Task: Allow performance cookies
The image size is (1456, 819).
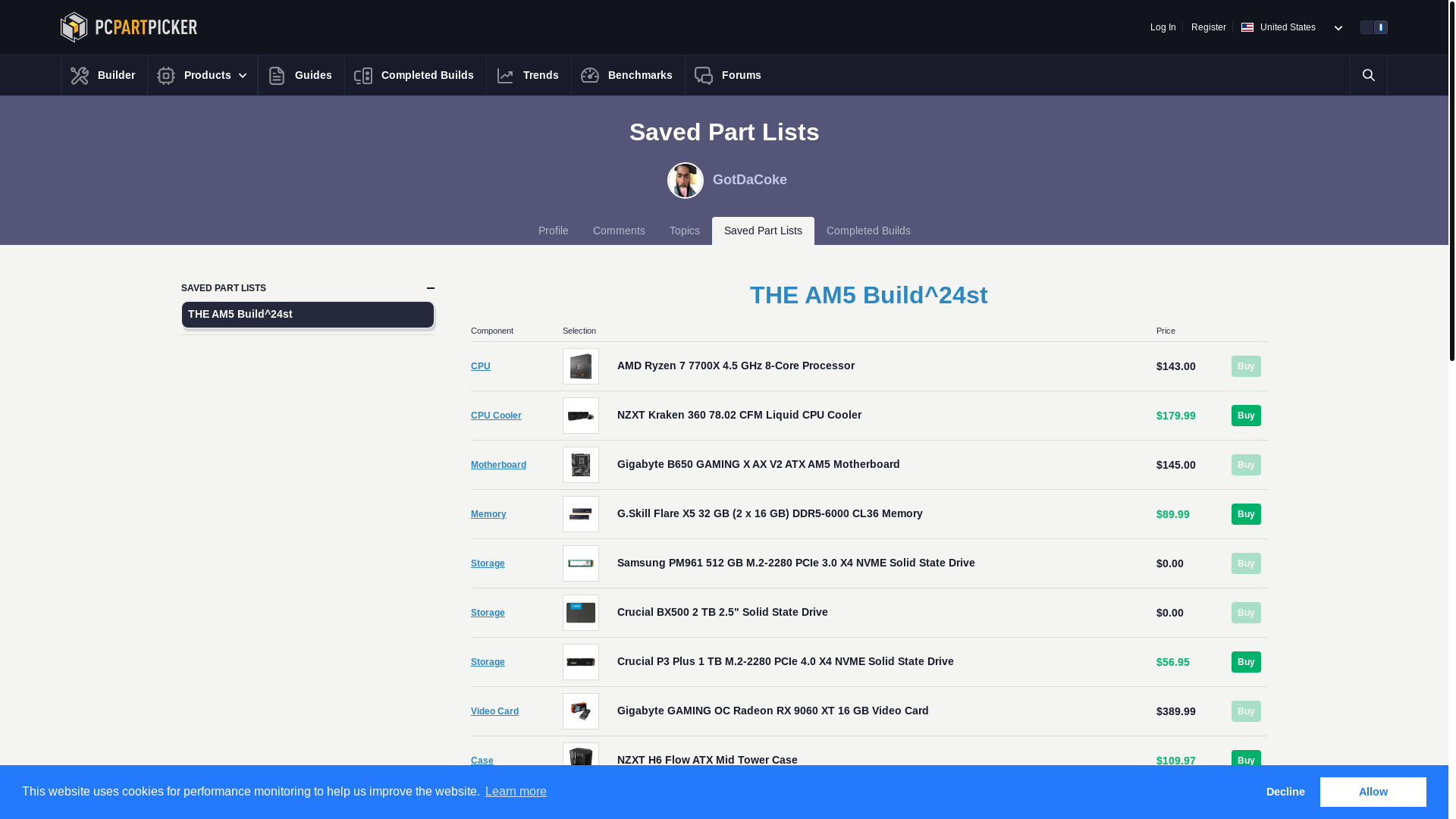Action: click(1373, 792)
